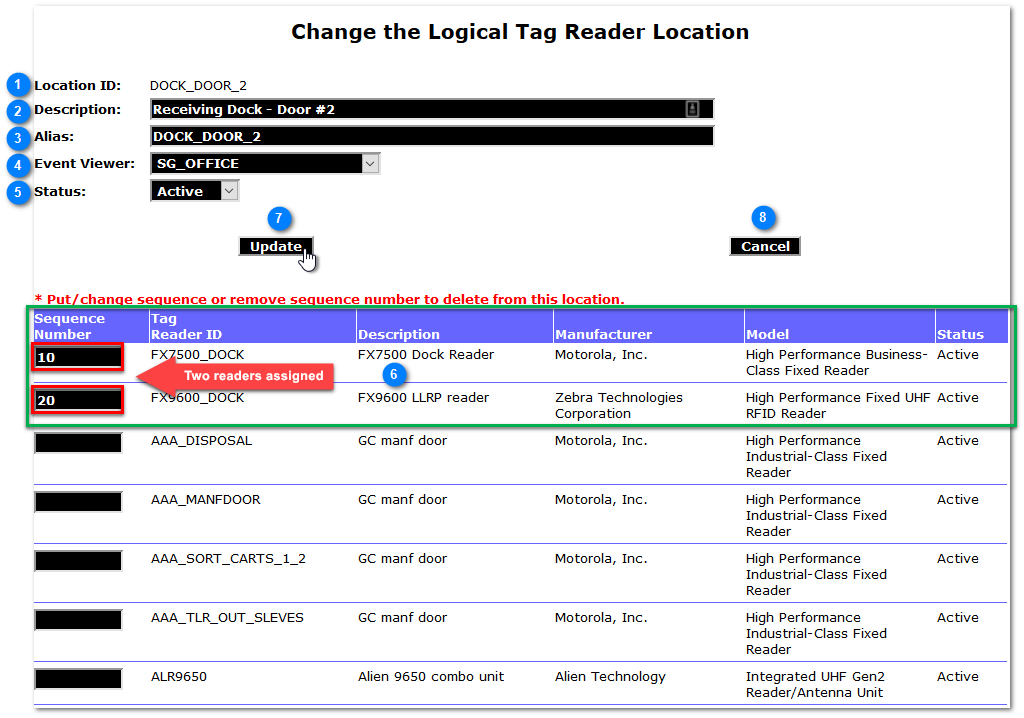Click Active status in the ALR9650 row
The height and width of the screenshot is (718, 1024).
[x=957, y=676]
